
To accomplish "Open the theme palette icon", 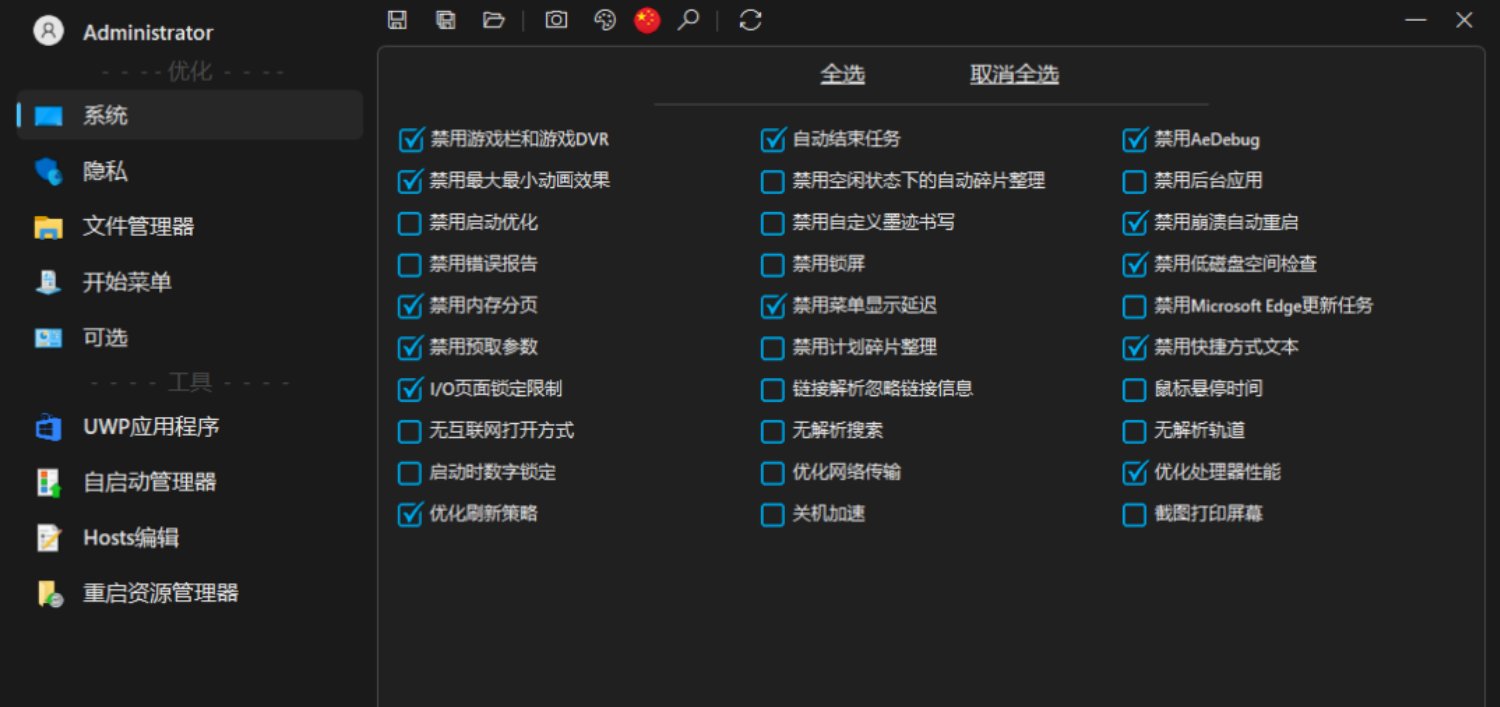I will [x=603, y=19].
